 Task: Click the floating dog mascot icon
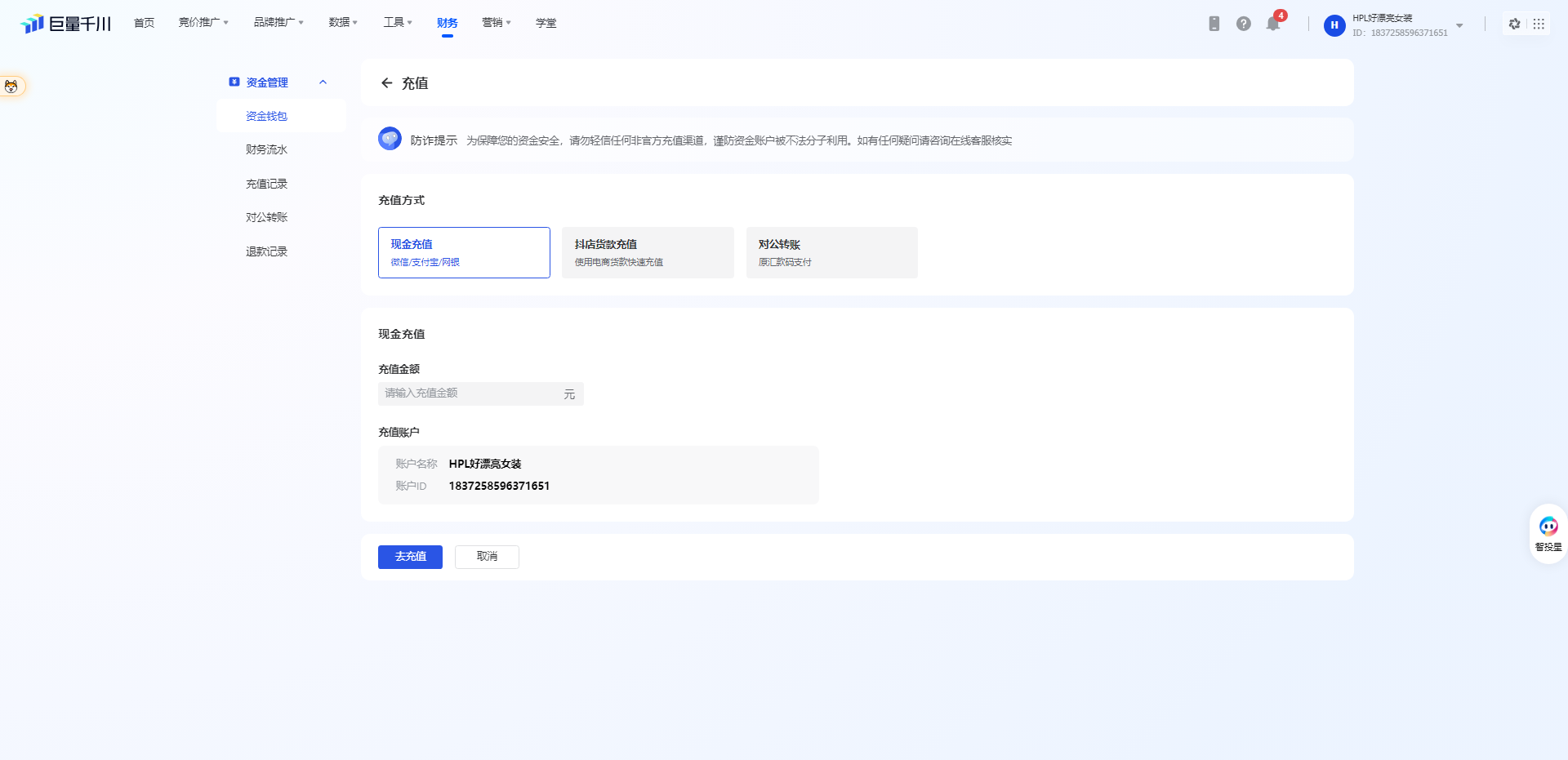11,86
